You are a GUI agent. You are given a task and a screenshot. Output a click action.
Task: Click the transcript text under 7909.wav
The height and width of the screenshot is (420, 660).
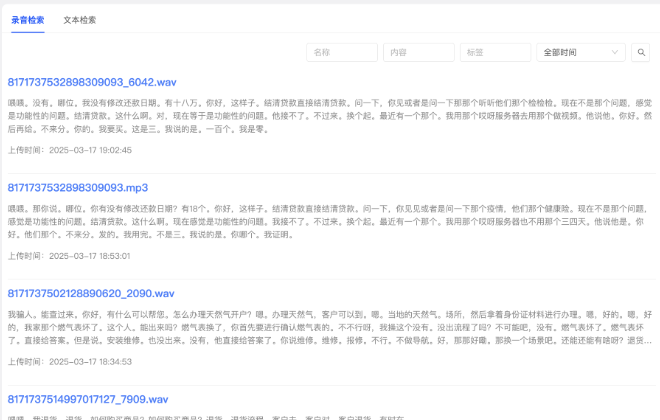[200, 417]
